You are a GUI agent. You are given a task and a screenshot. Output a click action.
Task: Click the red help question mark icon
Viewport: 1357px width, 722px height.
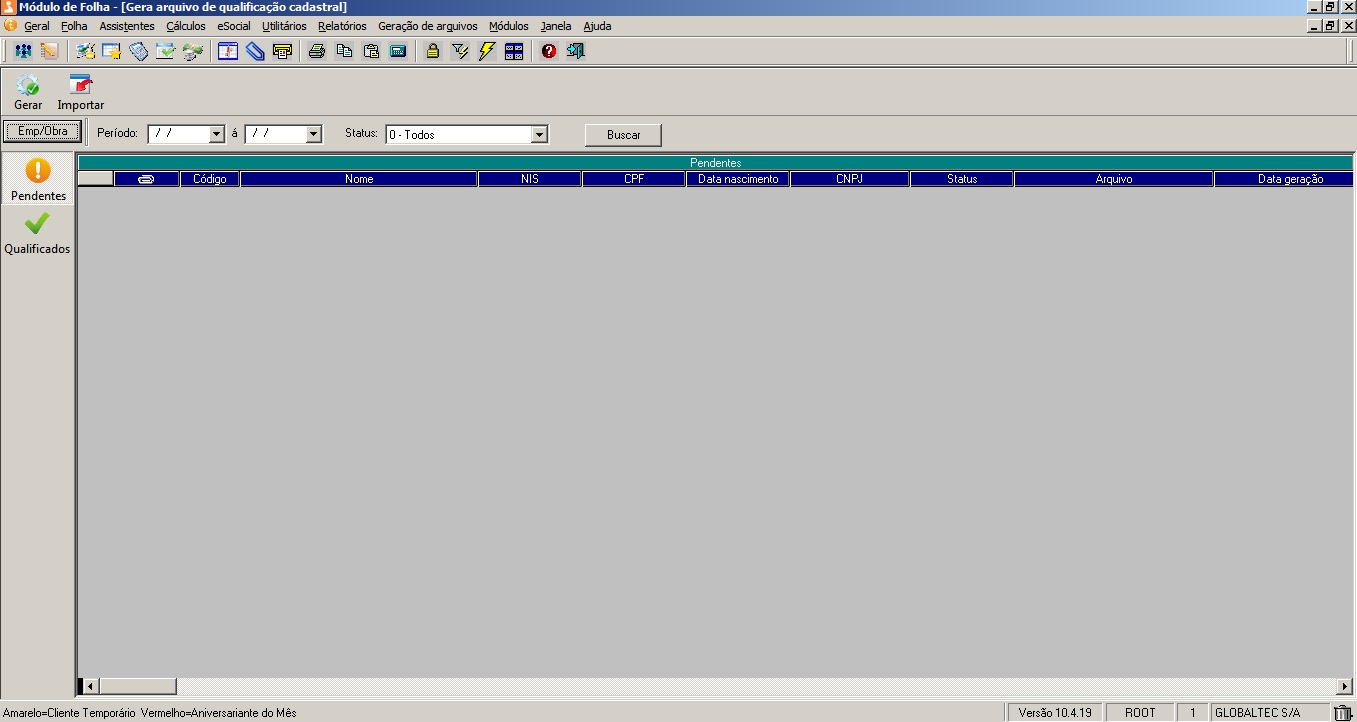549,51
